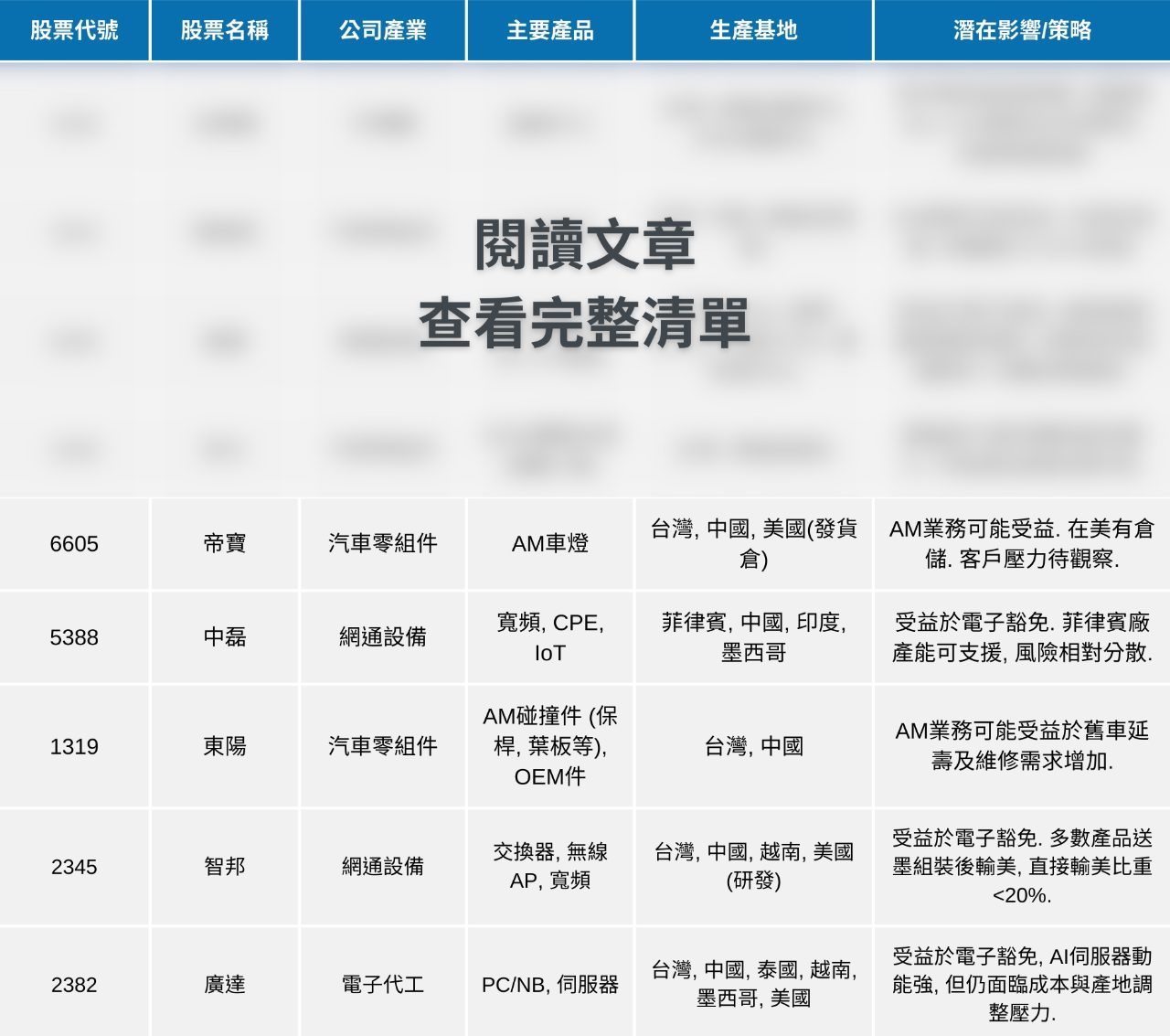Click the 台灣, 中國, 美國(發貨倉) cell

pyautogui.click(x=754, y=544)
